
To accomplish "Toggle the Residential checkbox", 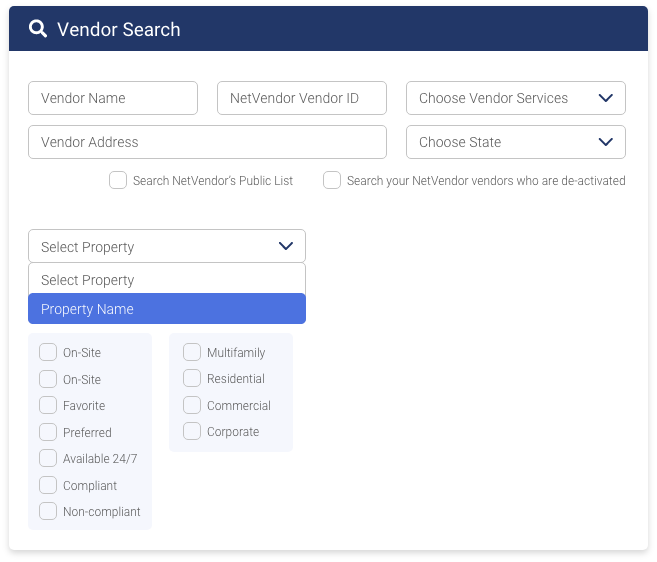I will click(192, 378).
